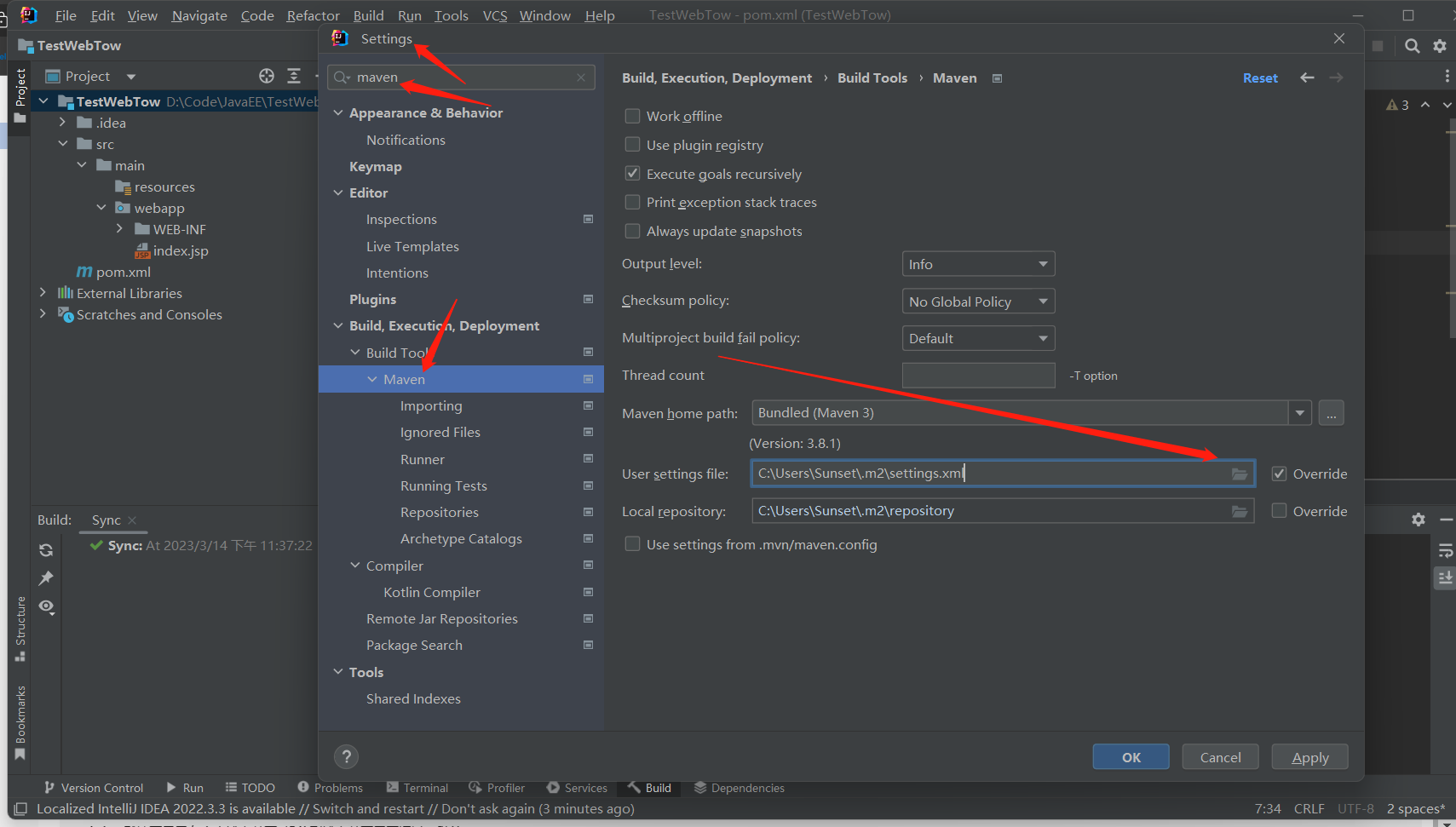Open IDE settings gear in top toolbar
Viewport: 1456px width, 827px height.
pyautogui.click(x=1440, y=46)
